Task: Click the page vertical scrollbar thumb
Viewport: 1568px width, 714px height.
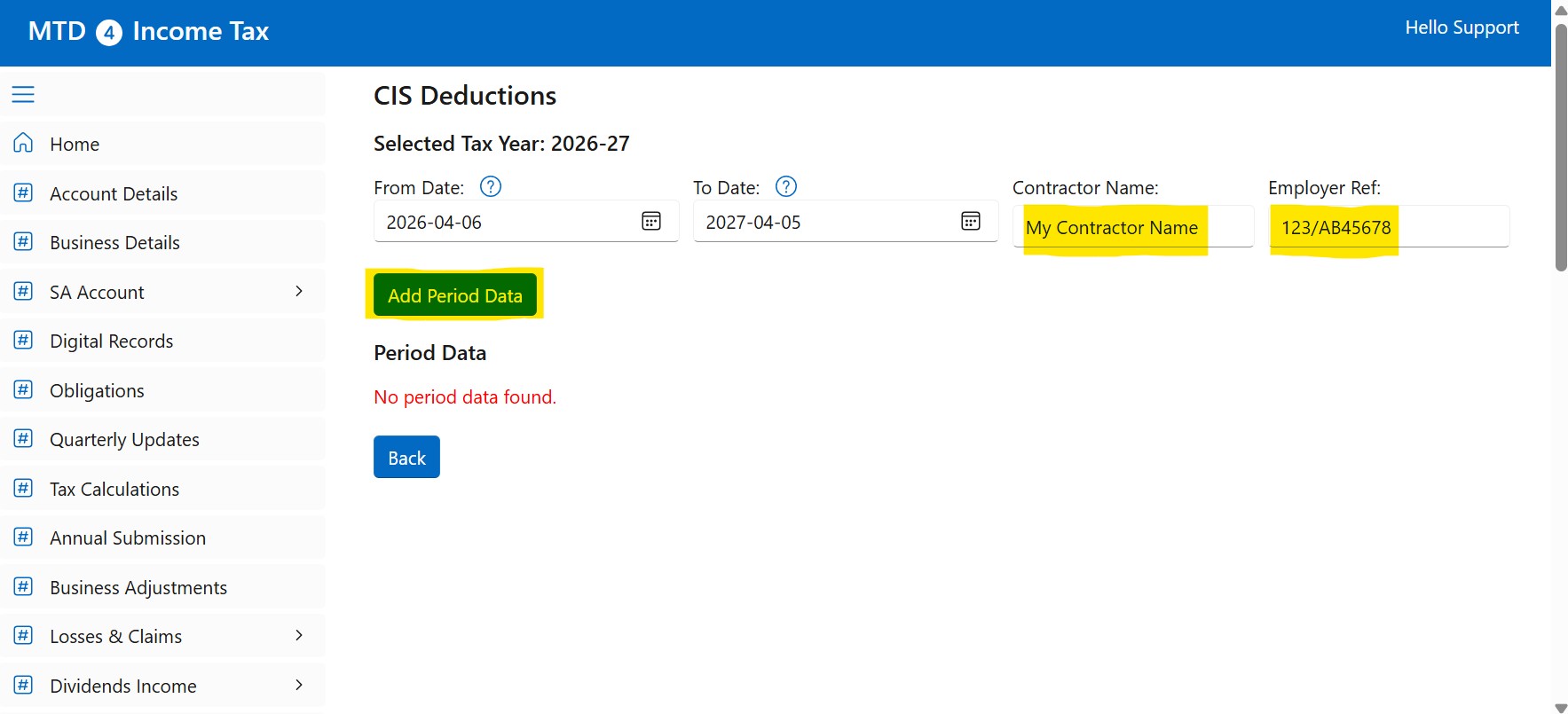Action: [x=1561, y=146]
